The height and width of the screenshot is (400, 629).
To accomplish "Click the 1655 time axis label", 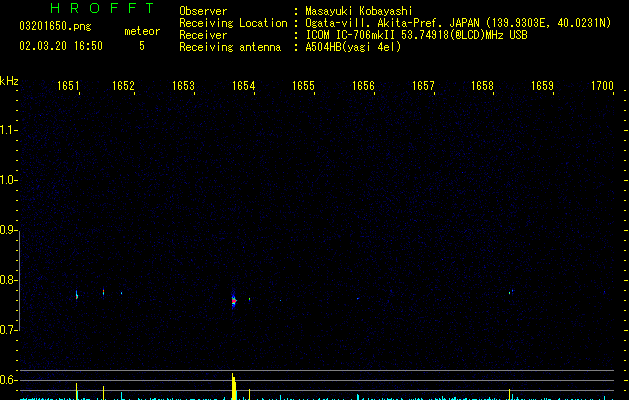I will tap(303, 86).
